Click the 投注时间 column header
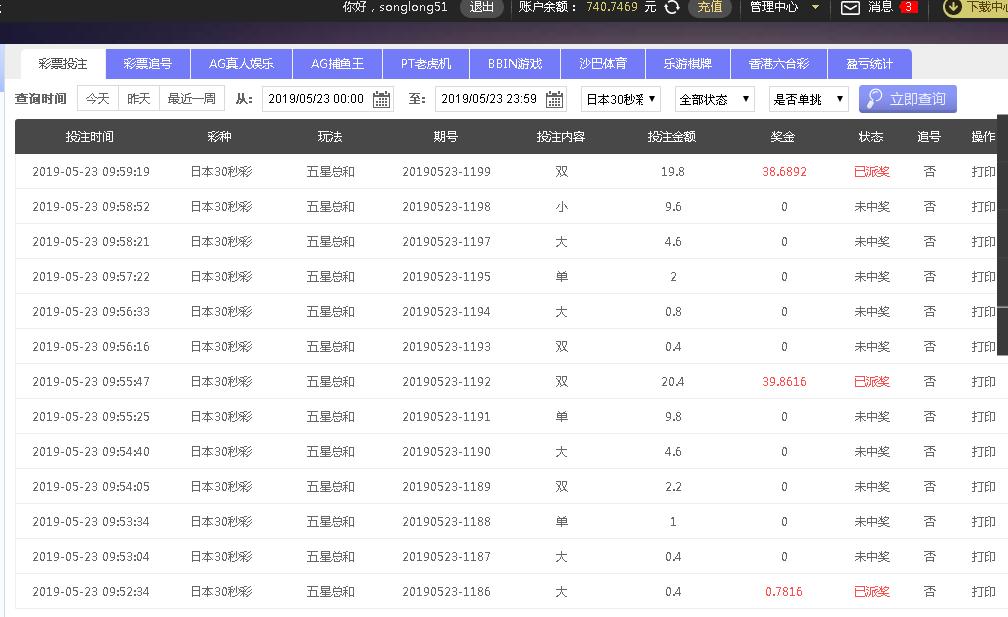 click(89, 137)
